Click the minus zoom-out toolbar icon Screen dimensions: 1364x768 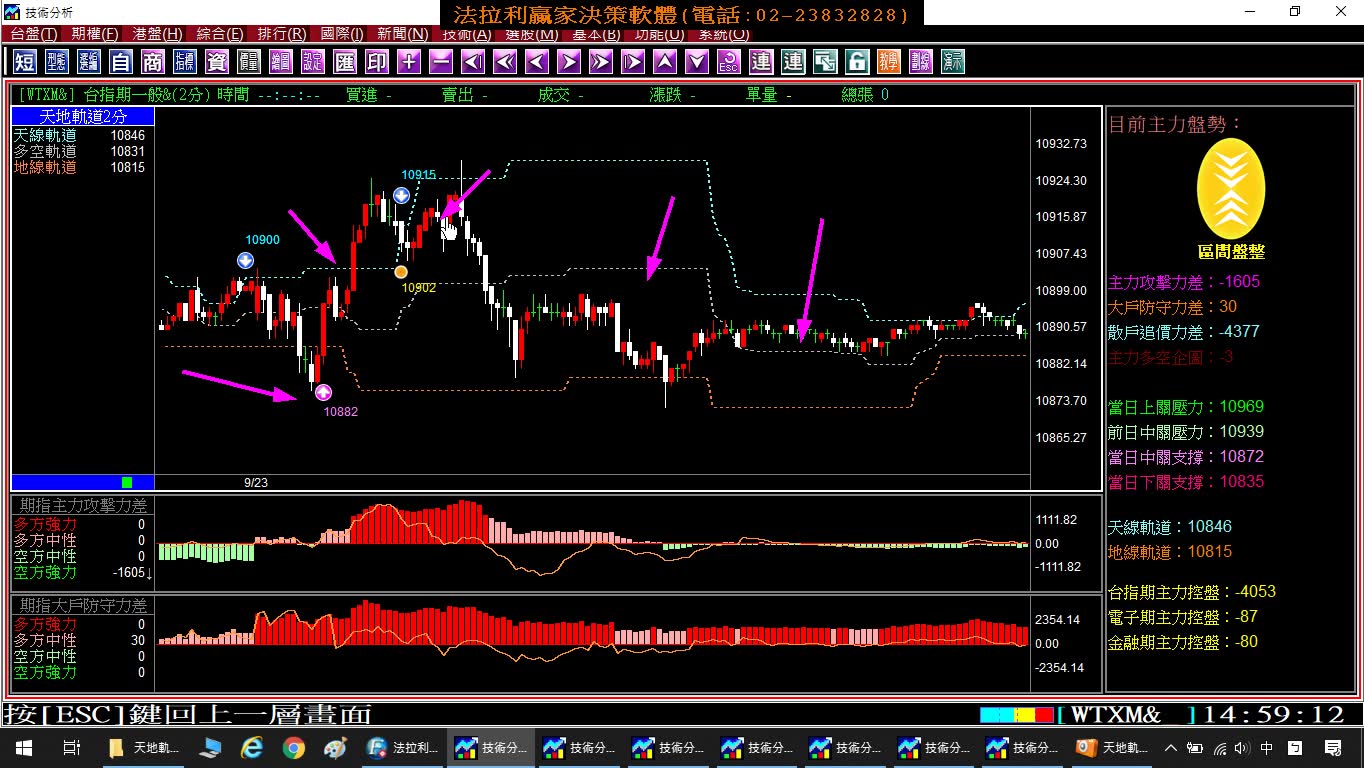(441, 61)
